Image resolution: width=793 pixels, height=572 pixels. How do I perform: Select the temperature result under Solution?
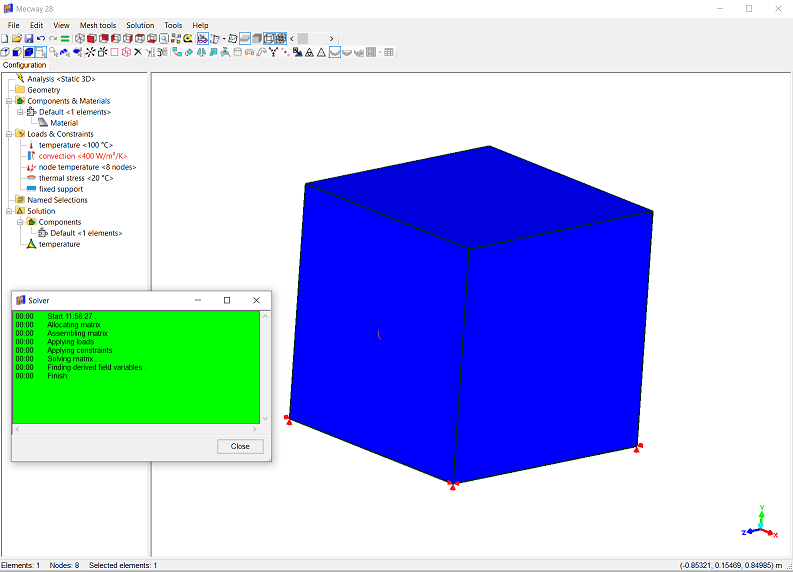click(59, 244)
